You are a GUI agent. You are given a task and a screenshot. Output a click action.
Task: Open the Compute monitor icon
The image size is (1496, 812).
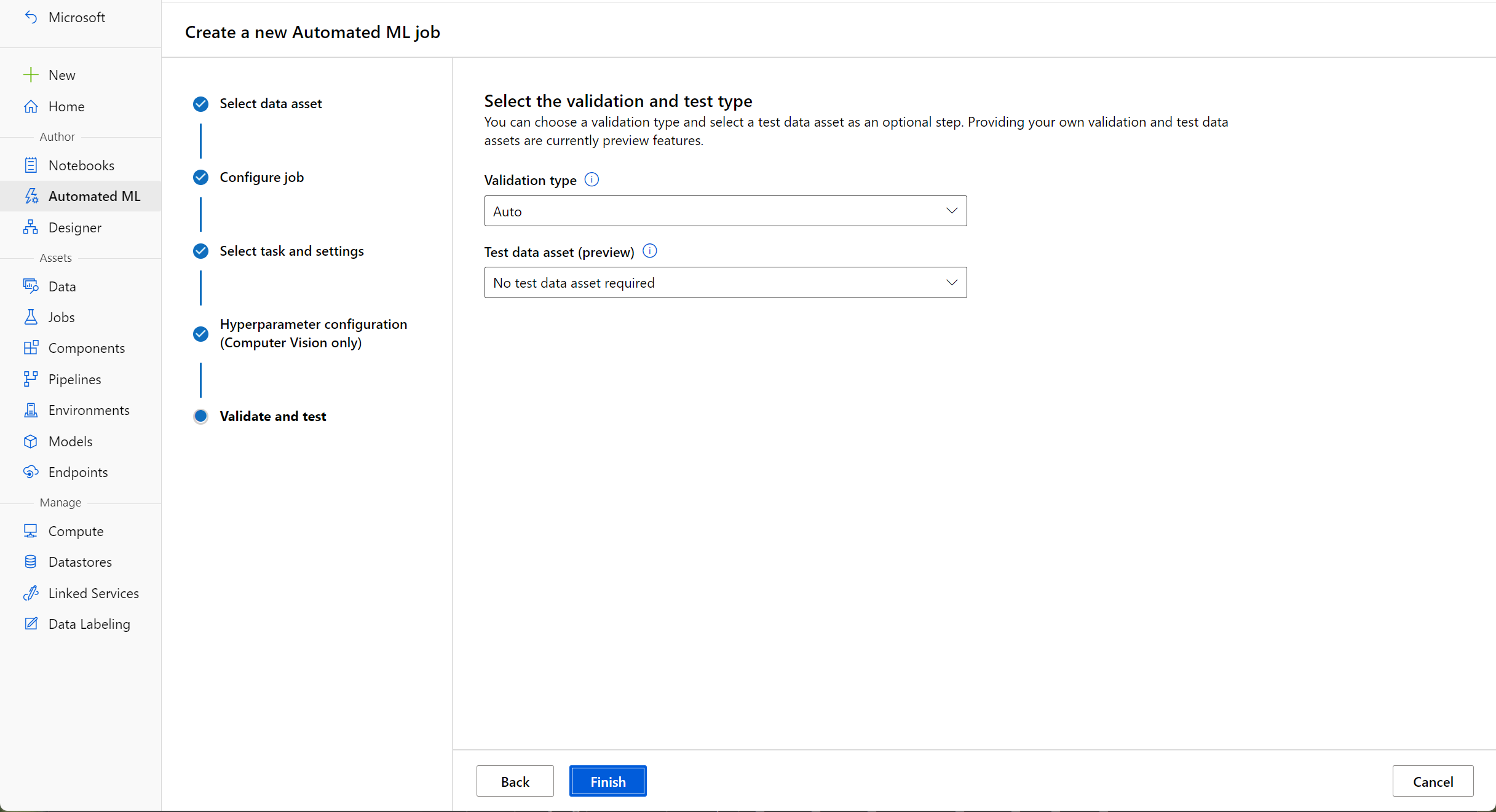pyautogui.click(x=31, y=531)
